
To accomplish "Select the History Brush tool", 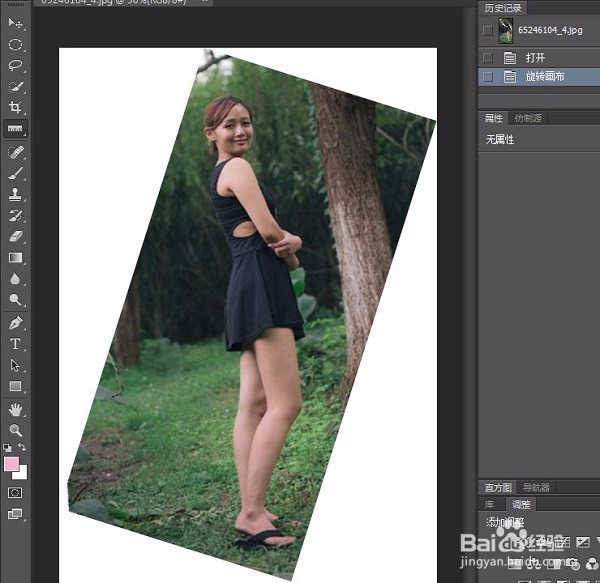I will coord(15,215).
